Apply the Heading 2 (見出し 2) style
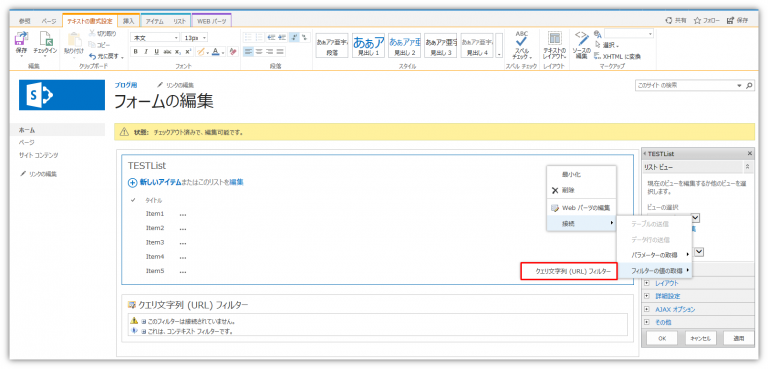768x369 pixels. point(405,46)
